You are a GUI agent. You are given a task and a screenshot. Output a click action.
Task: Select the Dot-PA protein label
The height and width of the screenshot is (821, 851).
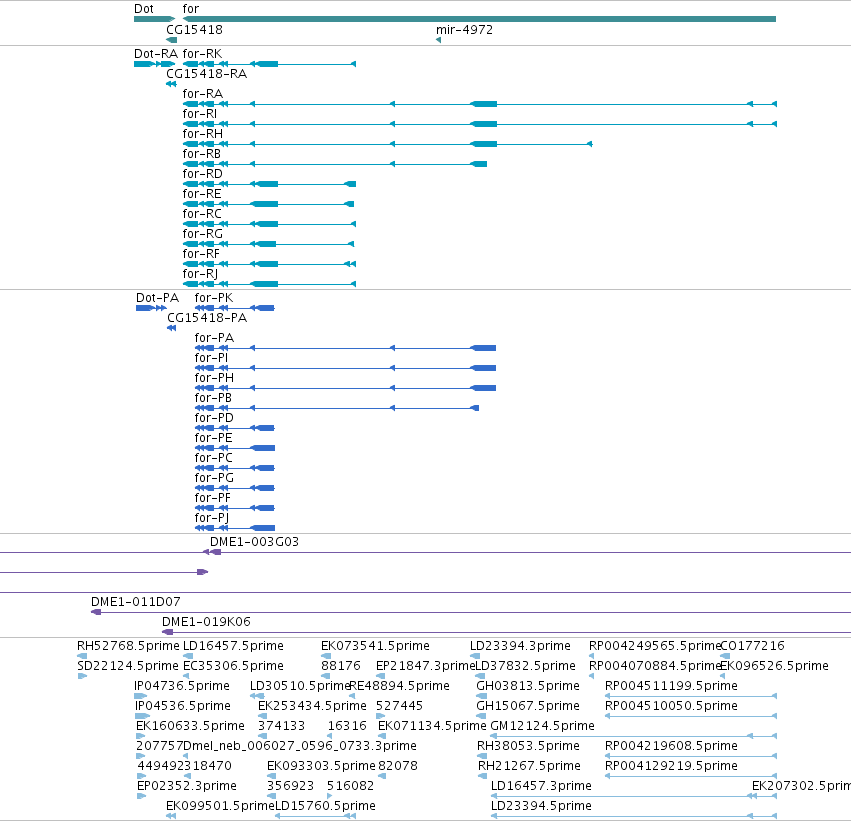pos(157,297)
